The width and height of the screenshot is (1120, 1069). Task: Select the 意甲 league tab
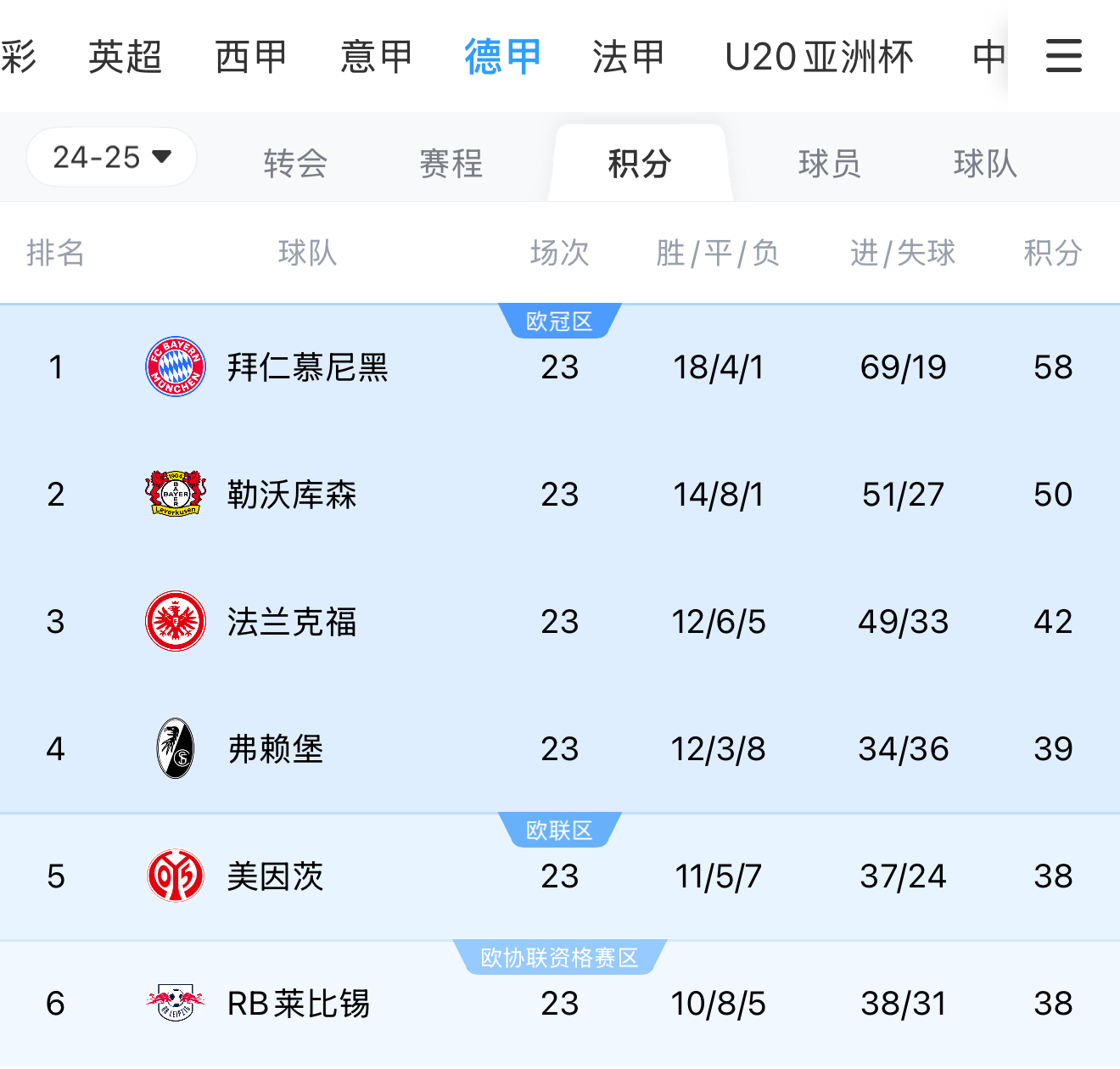pos(376,56)
